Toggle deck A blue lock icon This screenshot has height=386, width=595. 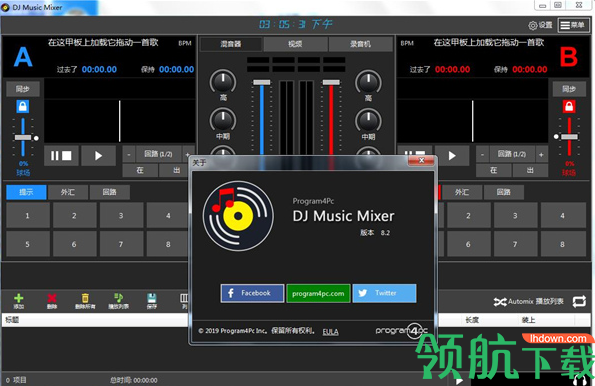(x=23, y=107)
